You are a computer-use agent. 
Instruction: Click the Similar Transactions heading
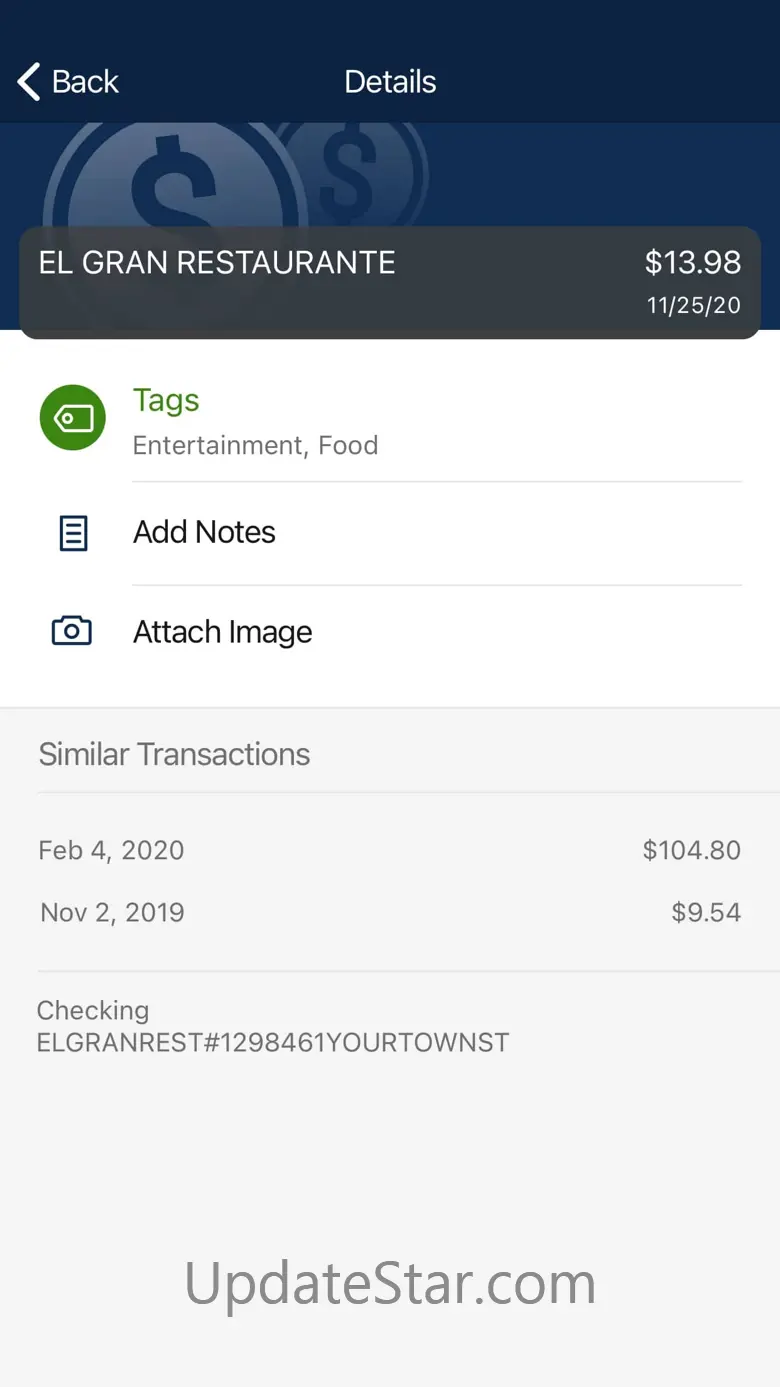(174, 754)
